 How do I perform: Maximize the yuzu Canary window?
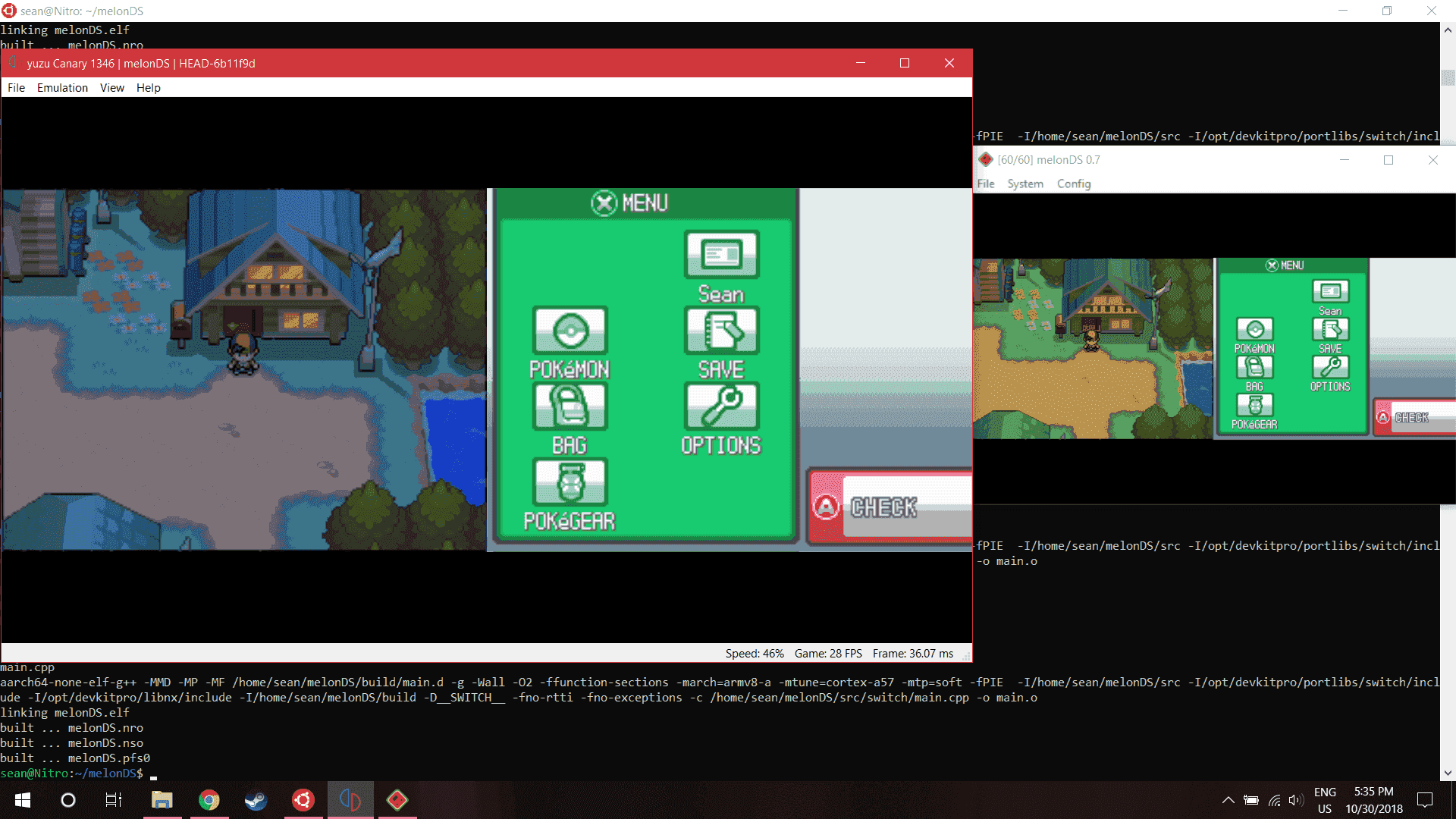(x=905, y=63)
